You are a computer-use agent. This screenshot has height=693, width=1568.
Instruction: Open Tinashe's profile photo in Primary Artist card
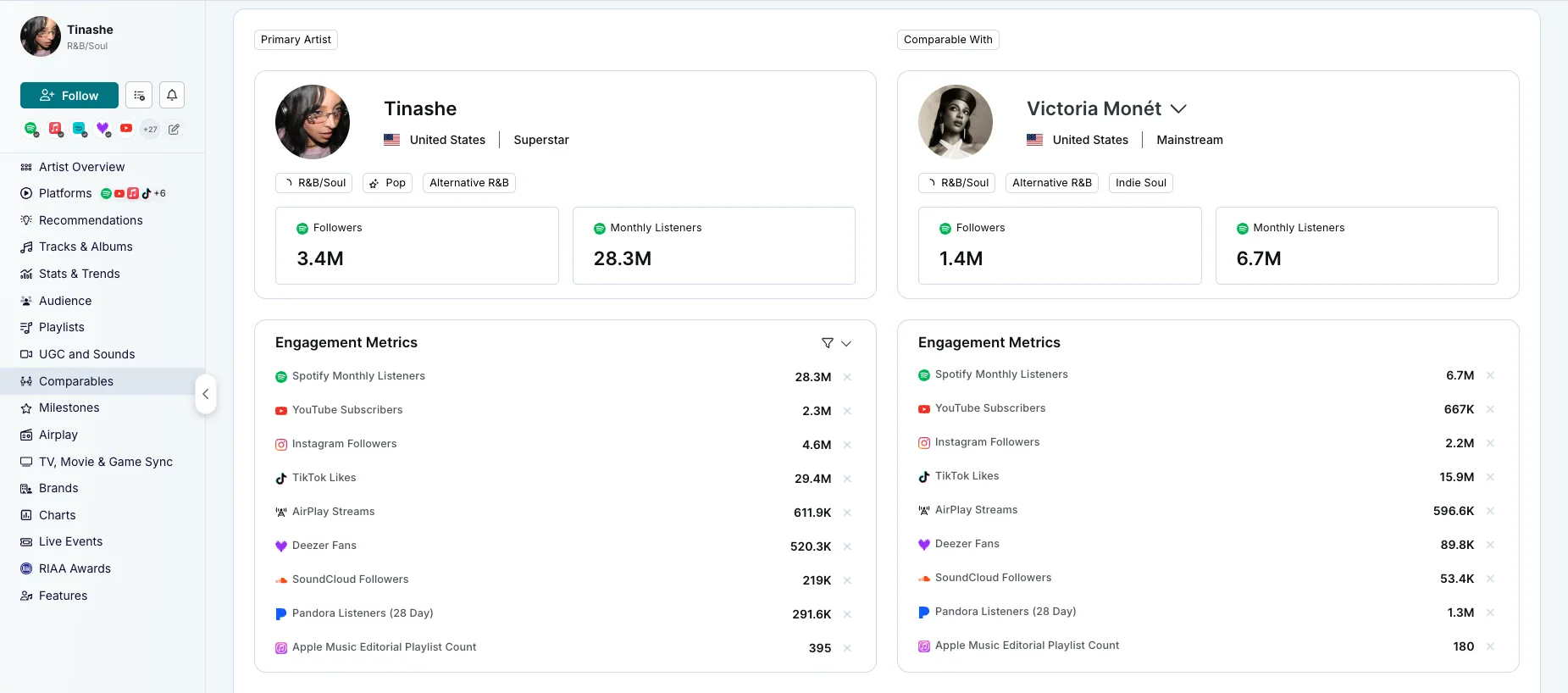(x=313, y=122)
